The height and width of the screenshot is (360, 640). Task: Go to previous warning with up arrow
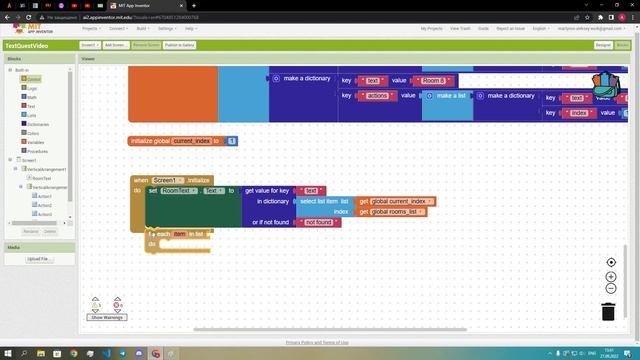pos(95,299)
